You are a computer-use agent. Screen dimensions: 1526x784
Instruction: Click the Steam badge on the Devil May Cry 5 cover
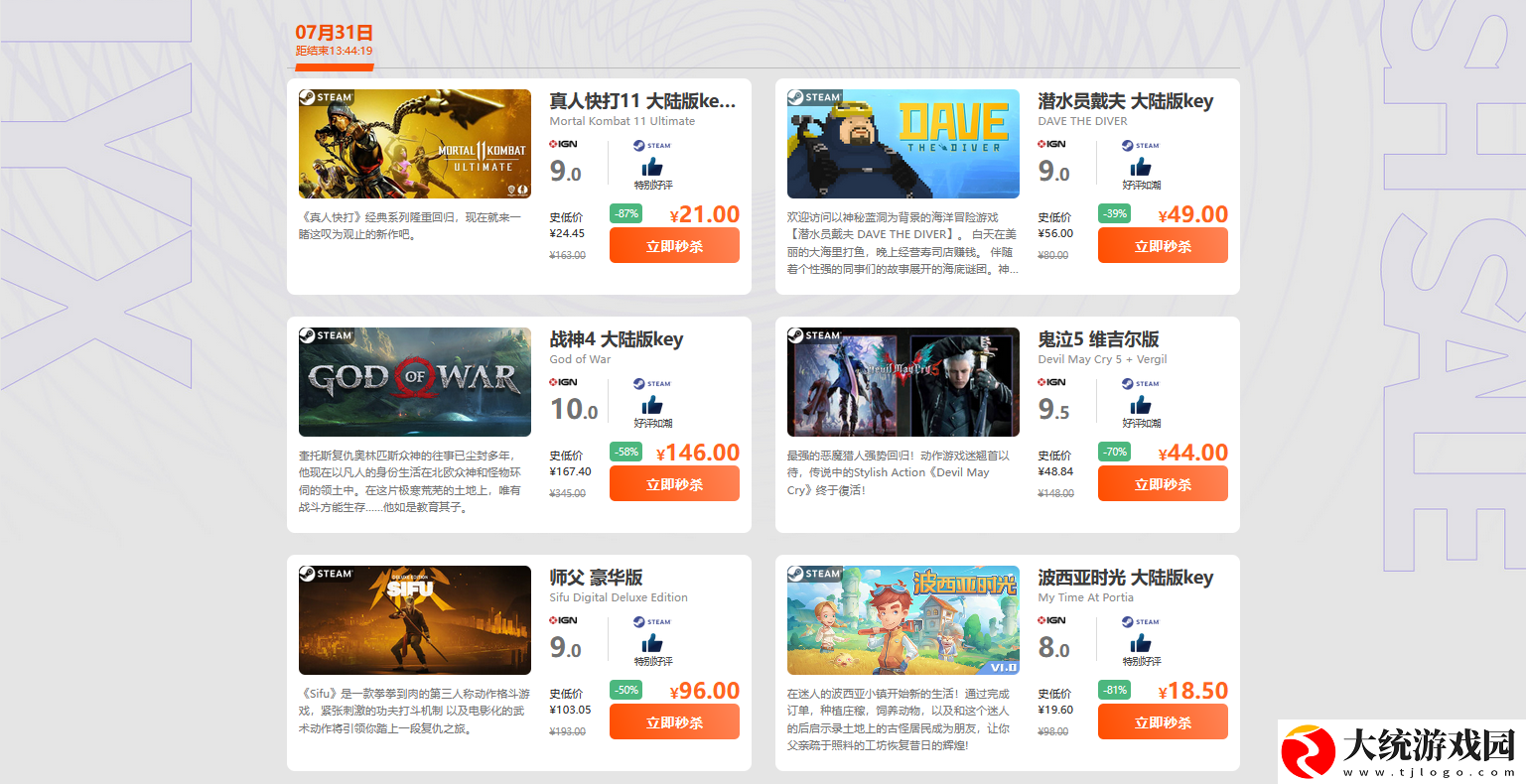point(815,335)
